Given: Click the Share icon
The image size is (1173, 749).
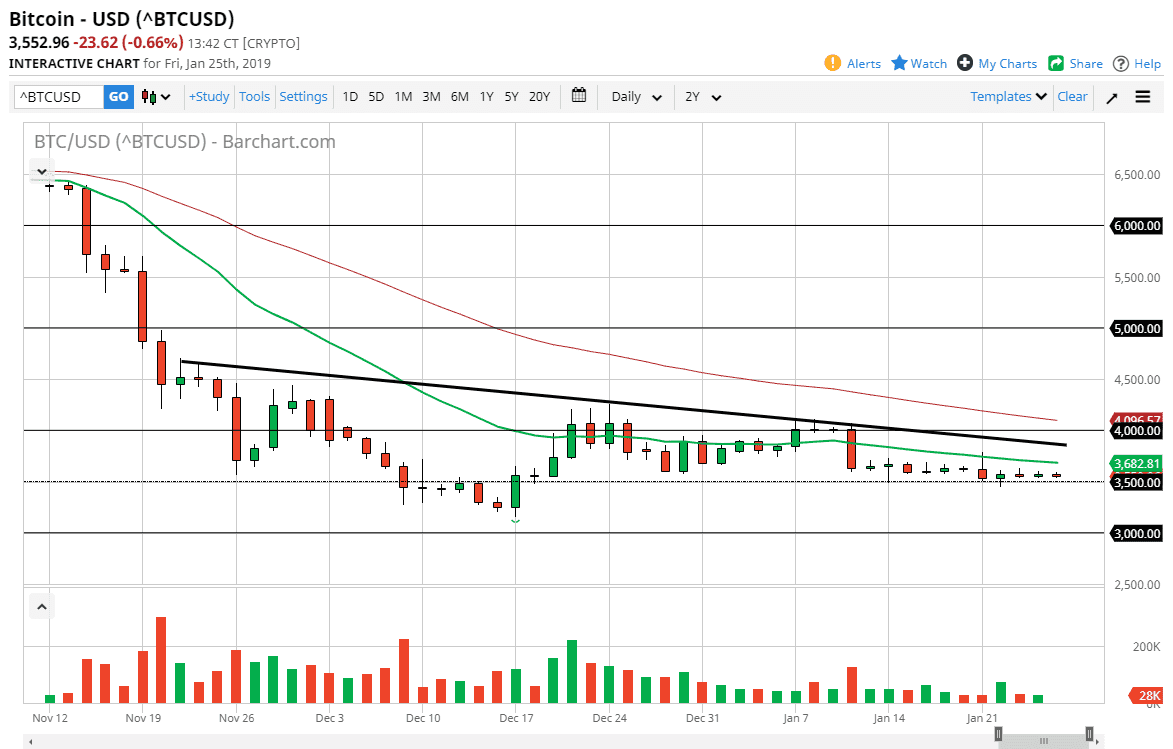Looking at the screenshot, I should [x=1055, y=63].
